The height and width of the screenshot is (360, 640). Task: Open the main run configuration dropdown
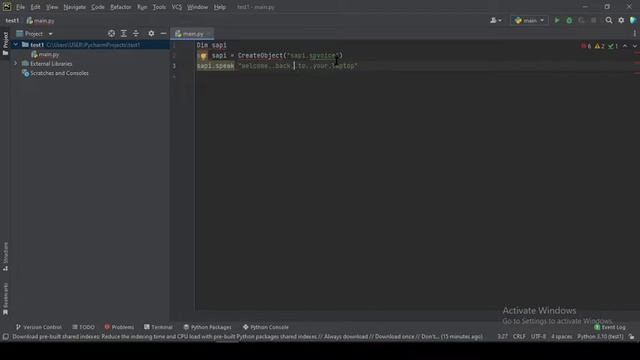coord(529,20)
